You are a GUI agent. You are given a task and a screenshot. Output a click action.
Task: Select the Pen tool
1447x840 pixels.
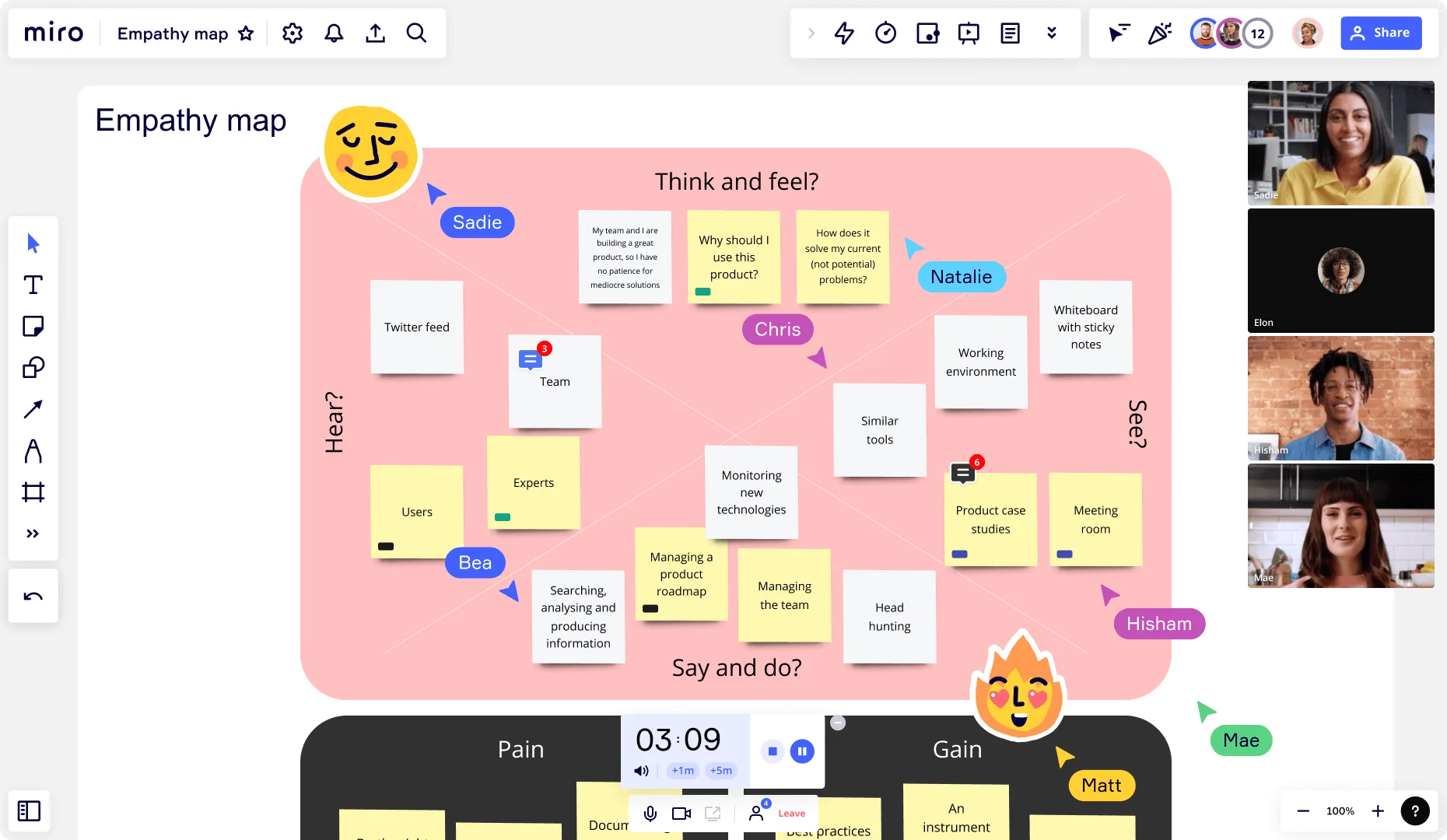coord(33,450)
